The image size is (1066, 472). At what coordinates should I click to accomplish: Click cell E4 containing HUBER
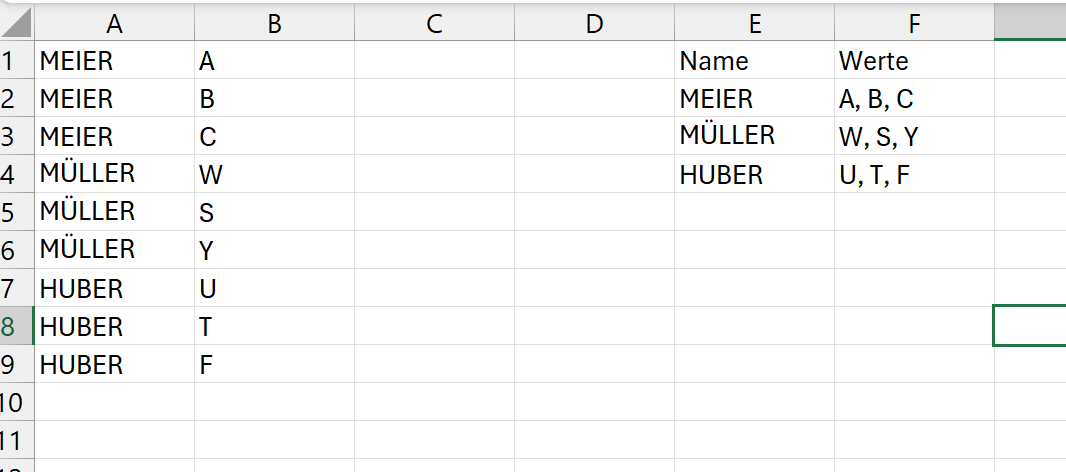755,174
